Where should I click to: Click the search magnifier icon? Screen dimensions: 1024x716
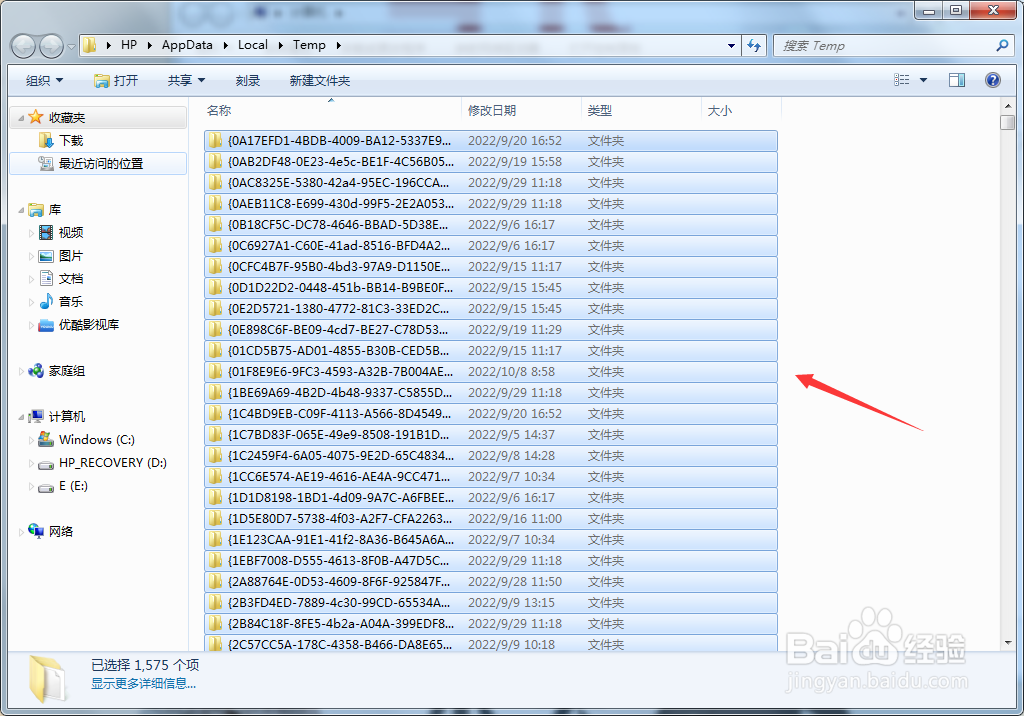coord(1002,46)
